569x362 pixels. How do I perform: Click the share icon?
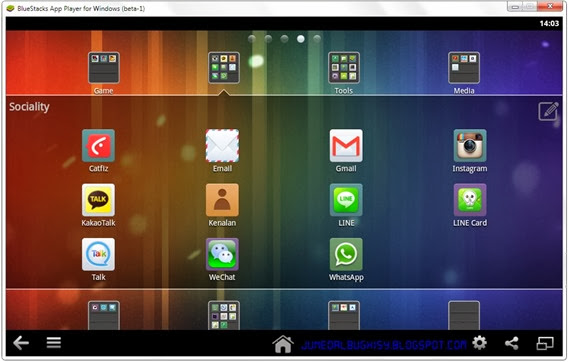512,343
